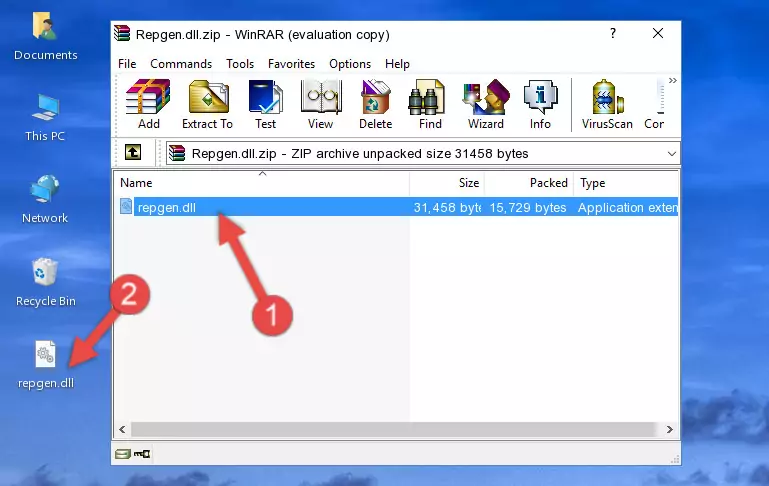769x486 pixels.
Task: Launch the Wizard tool
Action: point(486,104)
